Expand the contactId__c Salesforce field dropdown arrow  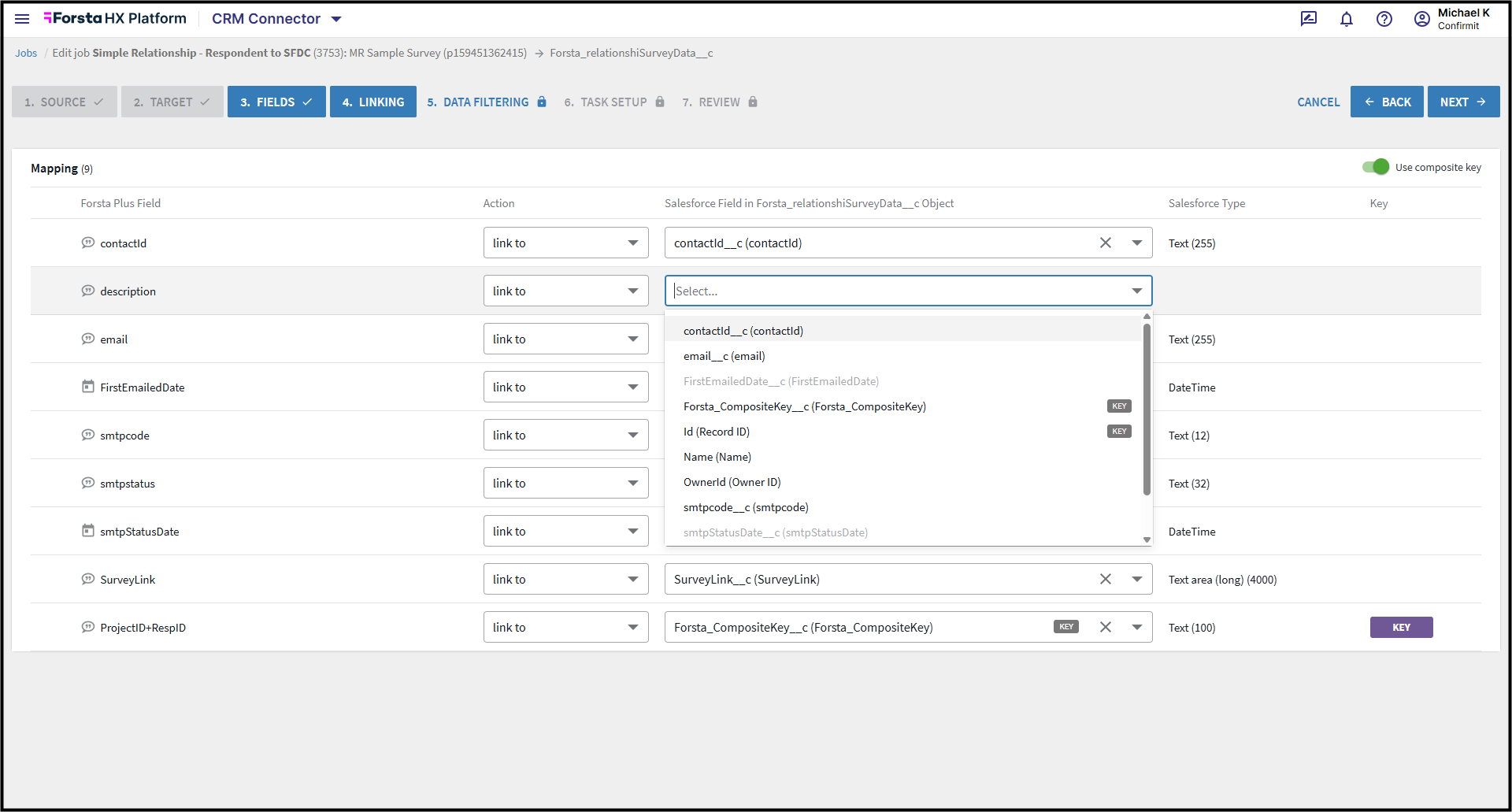(x=1137, y=243)
